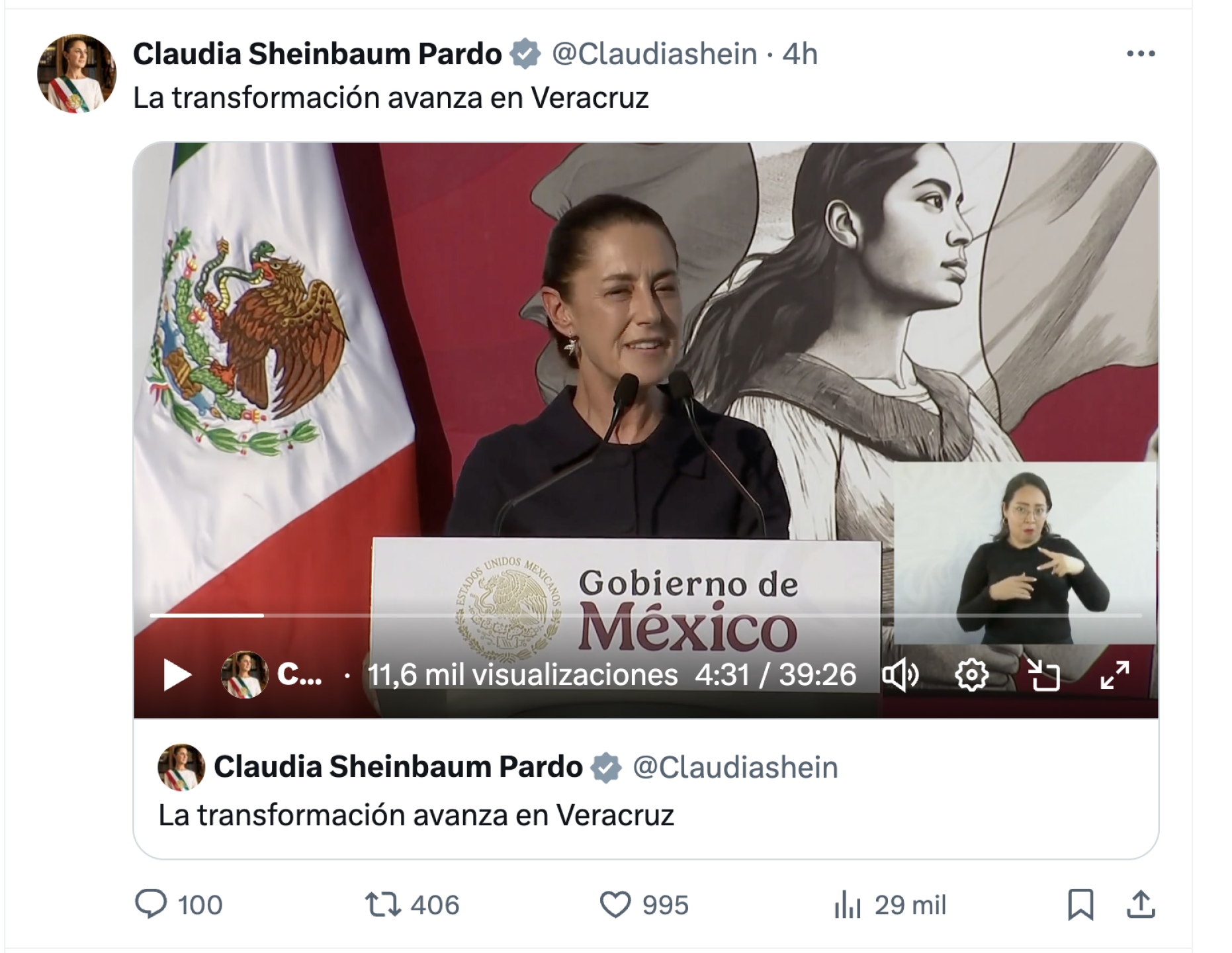
Task: Like the tweet with 995 hearts
Action: (644, 904)
